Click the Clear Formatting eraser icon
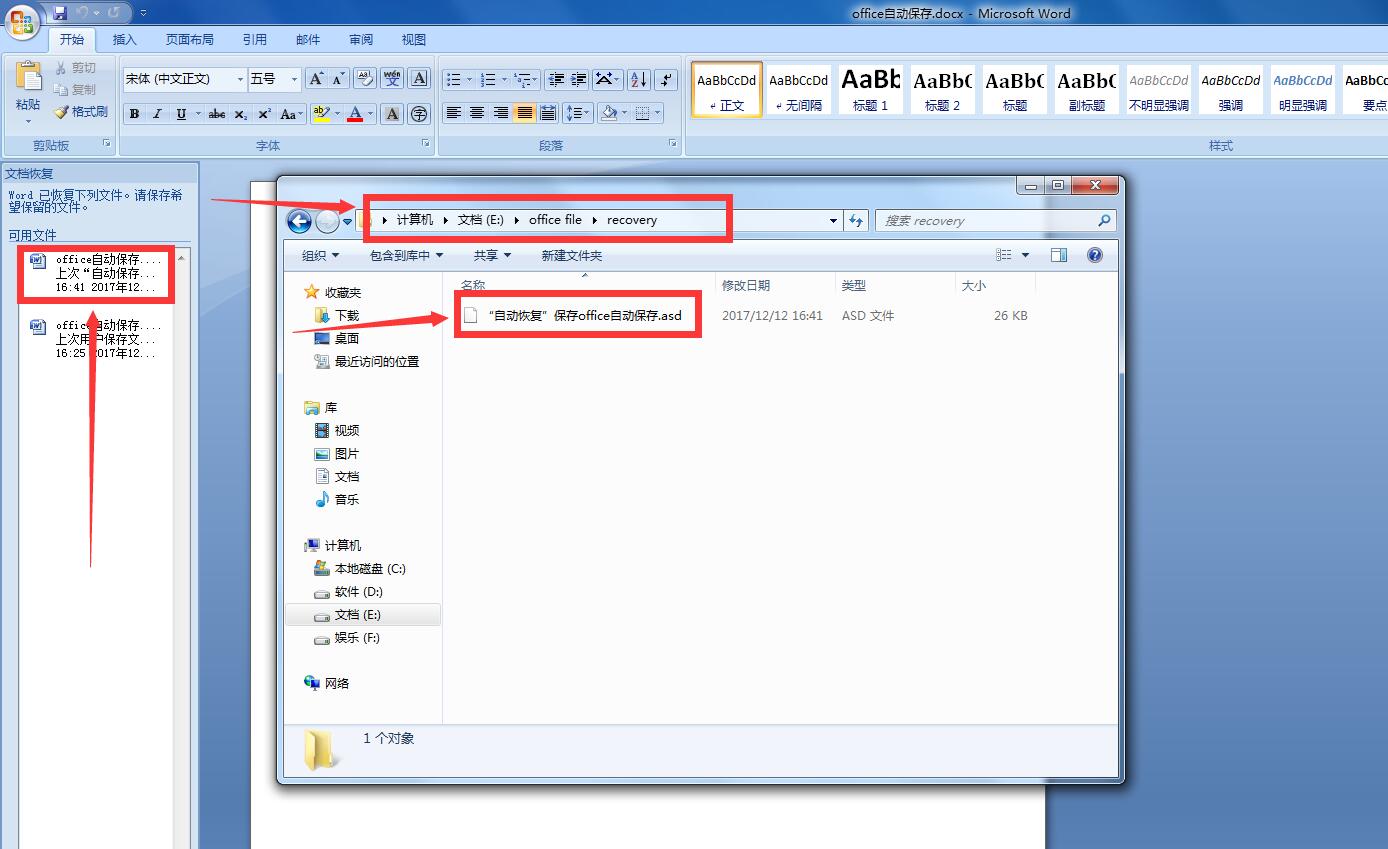The width and height of the screenshot is (1388, 849). 364,79
